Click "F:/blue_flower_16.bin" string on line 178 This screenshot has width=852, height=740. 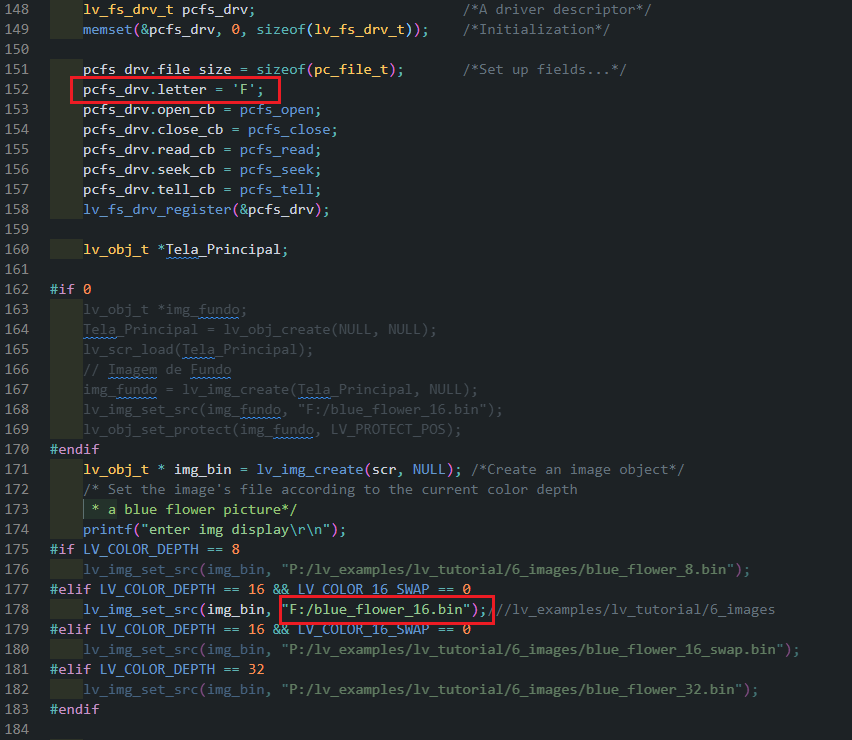point(375,609)
